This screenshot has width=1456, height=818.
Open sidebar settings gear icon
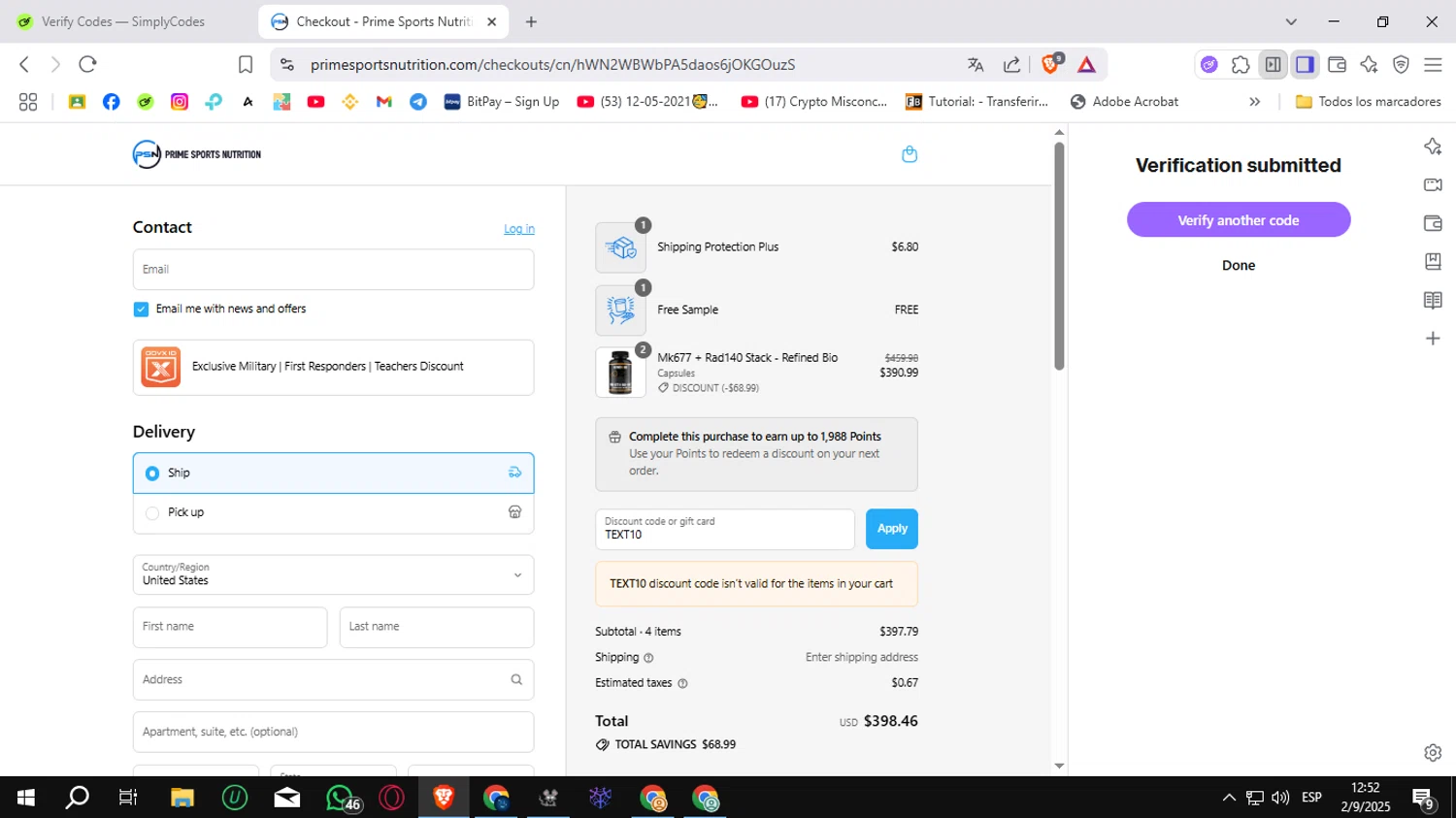tap(1433, 752)
